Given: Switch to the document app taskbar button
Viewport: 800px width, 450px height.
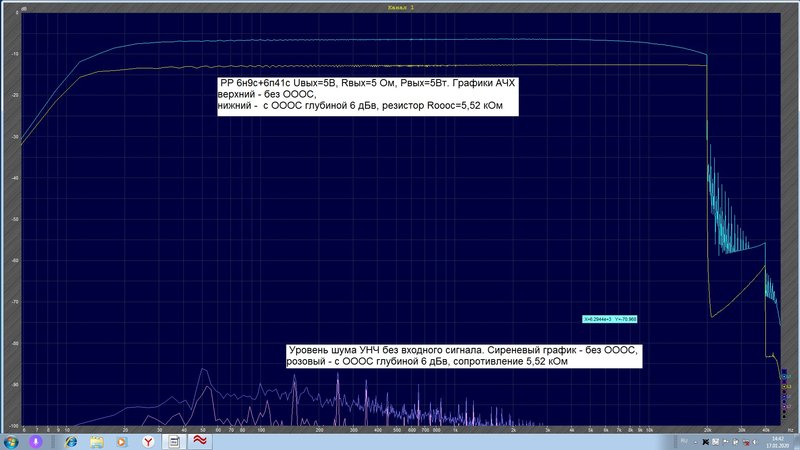Looking at the screenshot, I should [x=174, y=442].
